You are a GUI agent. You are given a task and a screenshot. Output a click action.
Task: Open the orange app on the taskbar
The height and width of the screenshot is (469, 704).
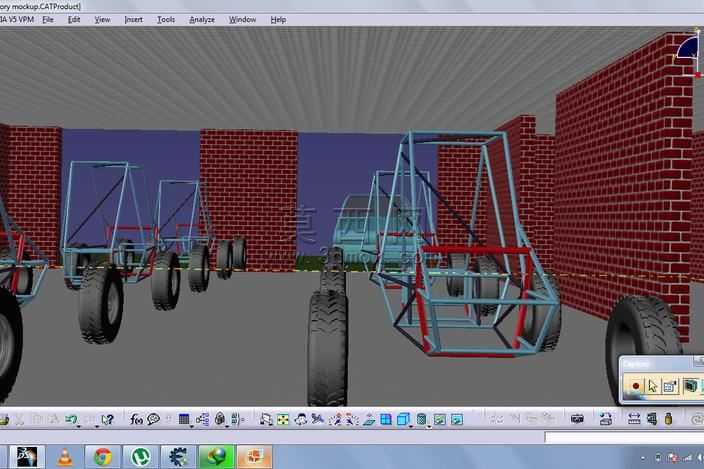click(254, 457)
